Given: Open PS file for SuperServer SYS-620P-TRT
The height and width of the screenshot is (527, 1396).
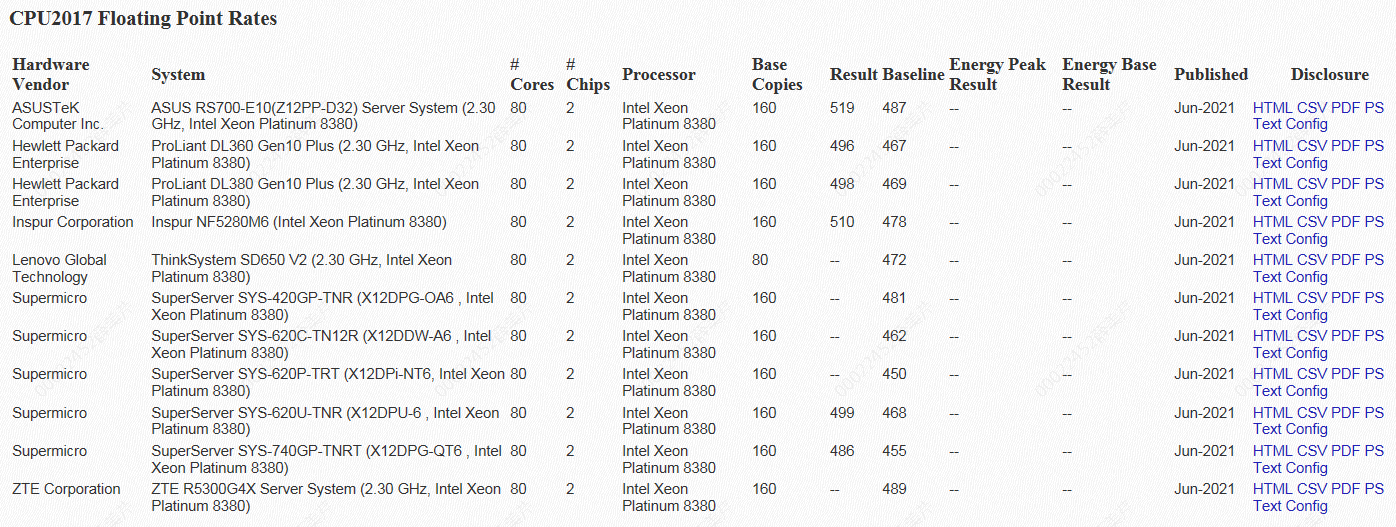Looking at the screenshot, I should click(x=1374, y=374).
